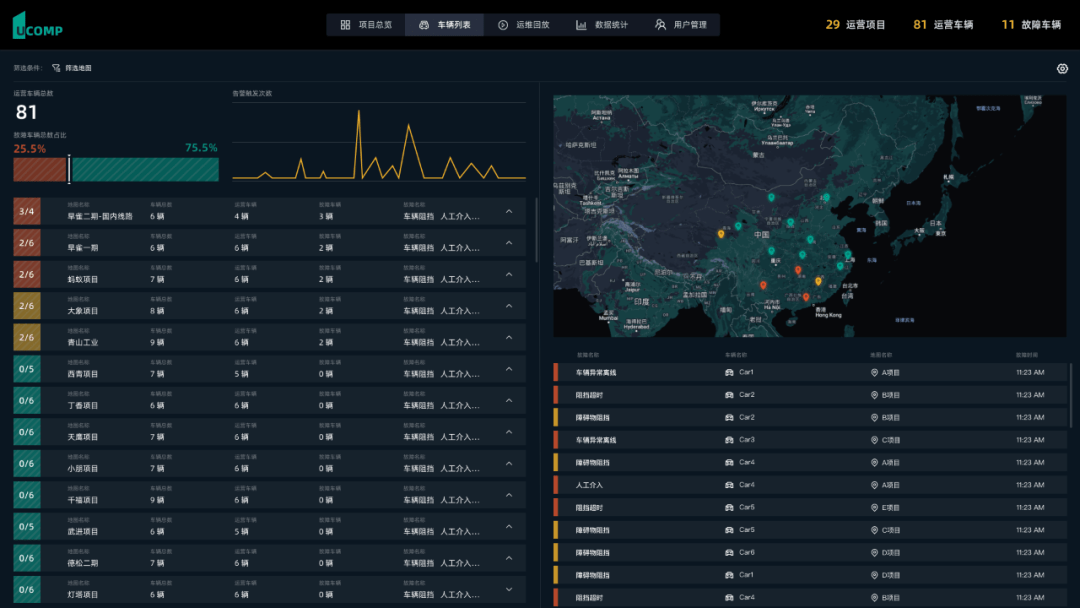Click car icon in the Car6 row
The height and width of the screenshot is (608, 1080).
tap(729, 553)
